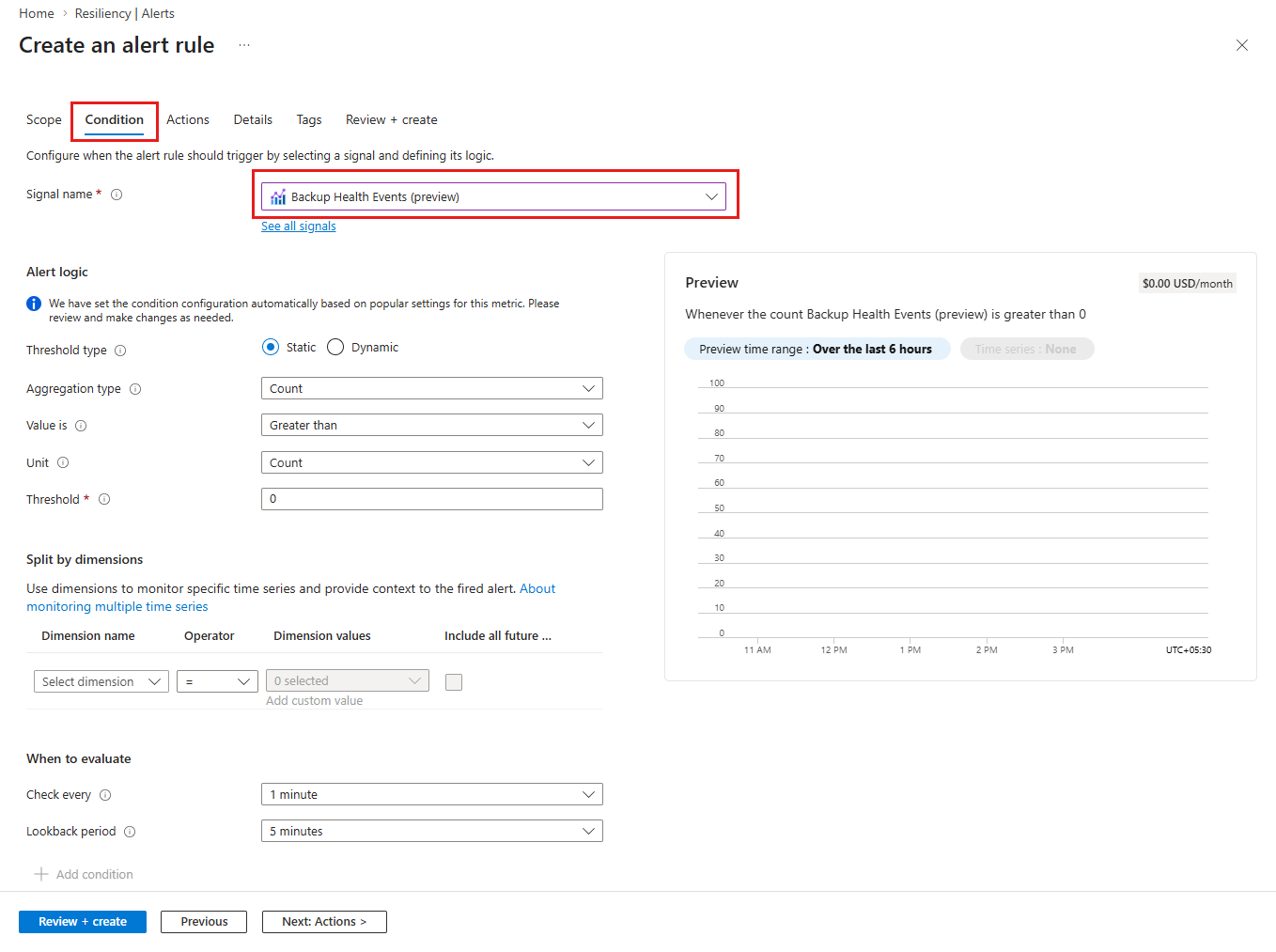Open the See all signals link

(x=299, y=226)
